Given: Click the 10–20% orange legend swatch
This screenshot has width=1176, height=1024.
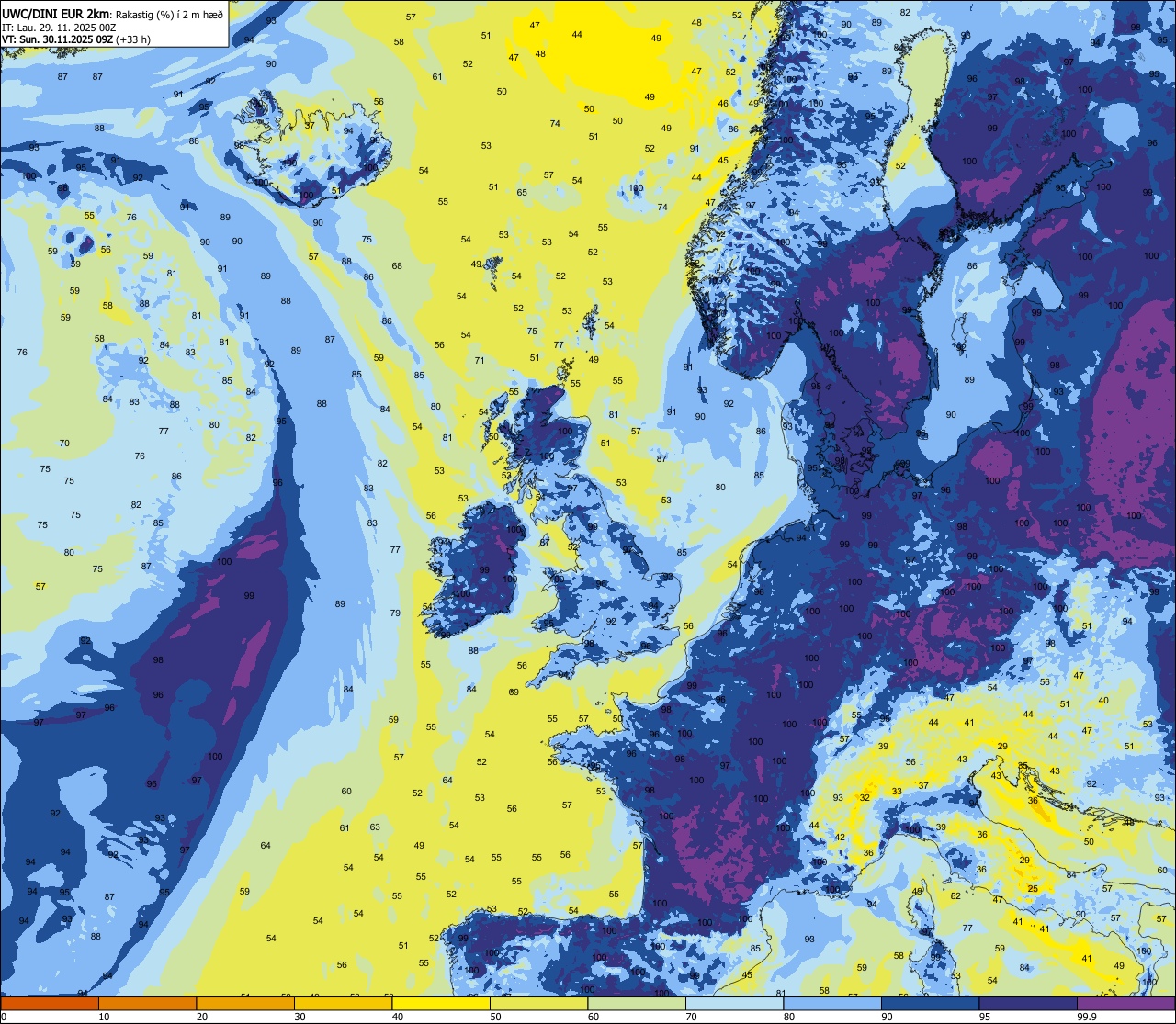Looking at the screenshot, I should pyautogui.click(x=147, y=1003).
